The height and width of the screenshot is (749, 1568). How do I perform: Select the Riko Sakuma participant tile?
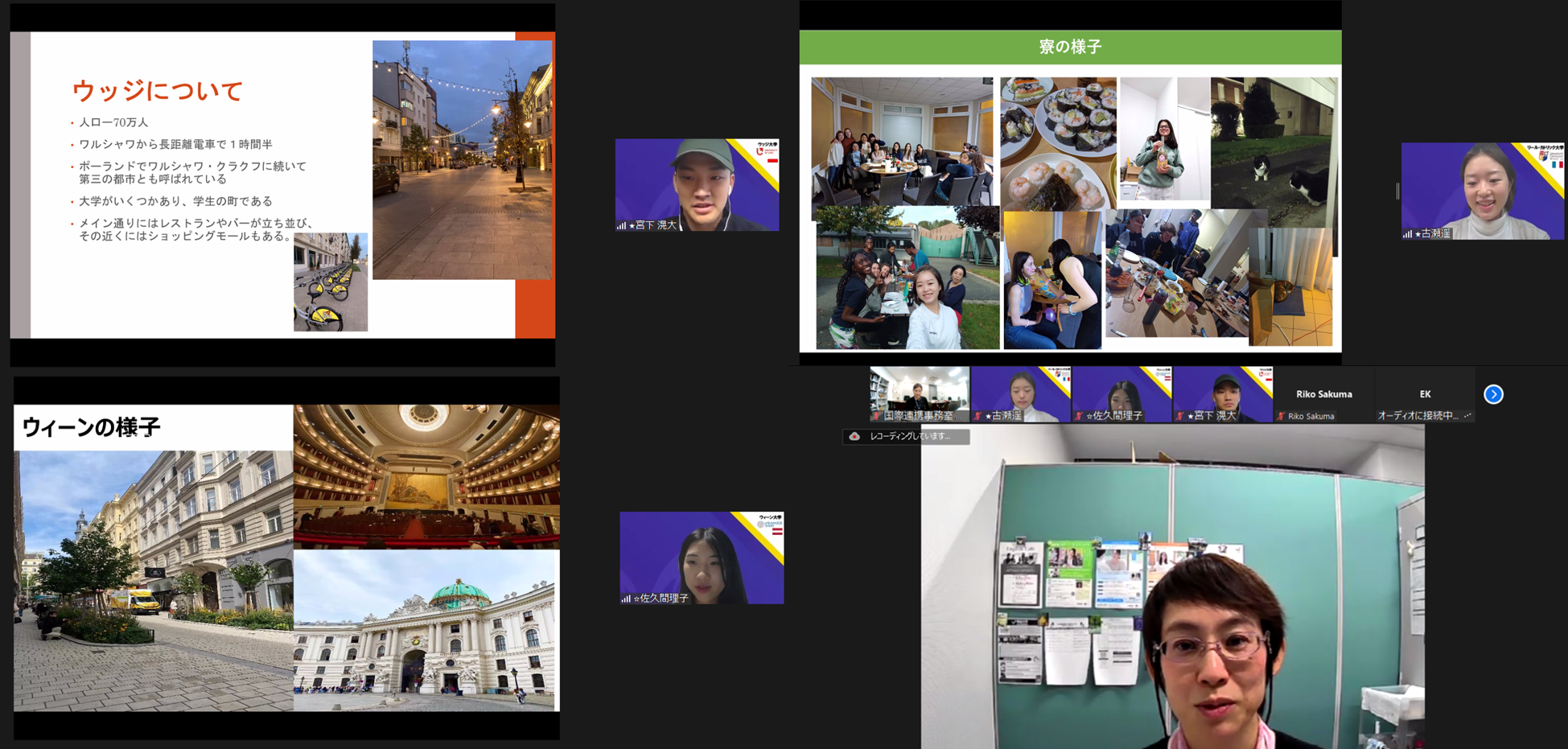[1323, 394]
